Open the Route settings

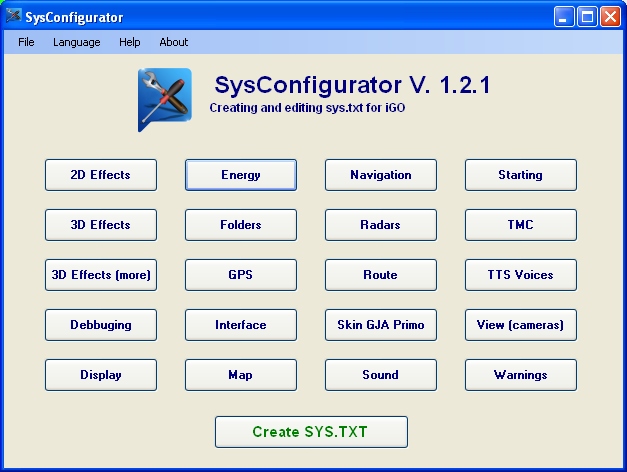click(x=381, y=275)
